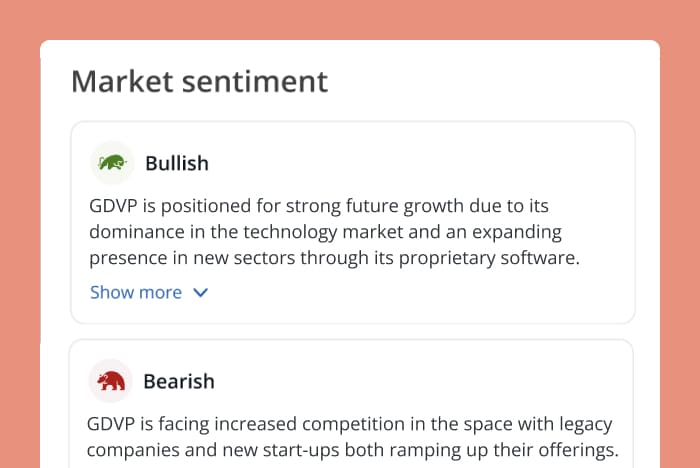Click the red bear icon
Viewport: 700px width, 468px height.
point(111,381)
